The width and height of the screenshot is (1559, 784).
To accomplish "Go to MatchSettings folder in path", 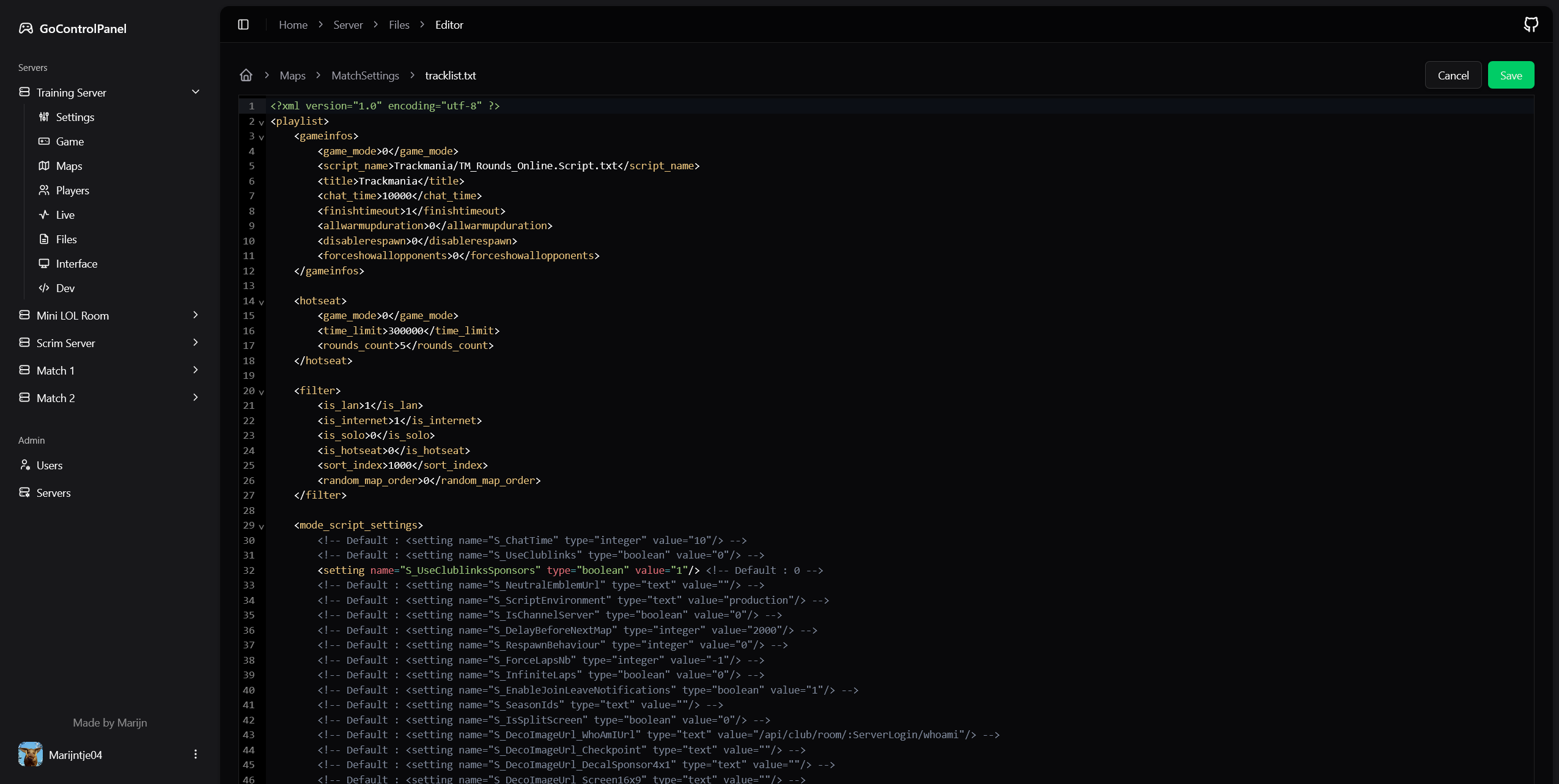I will click(365, 75).
